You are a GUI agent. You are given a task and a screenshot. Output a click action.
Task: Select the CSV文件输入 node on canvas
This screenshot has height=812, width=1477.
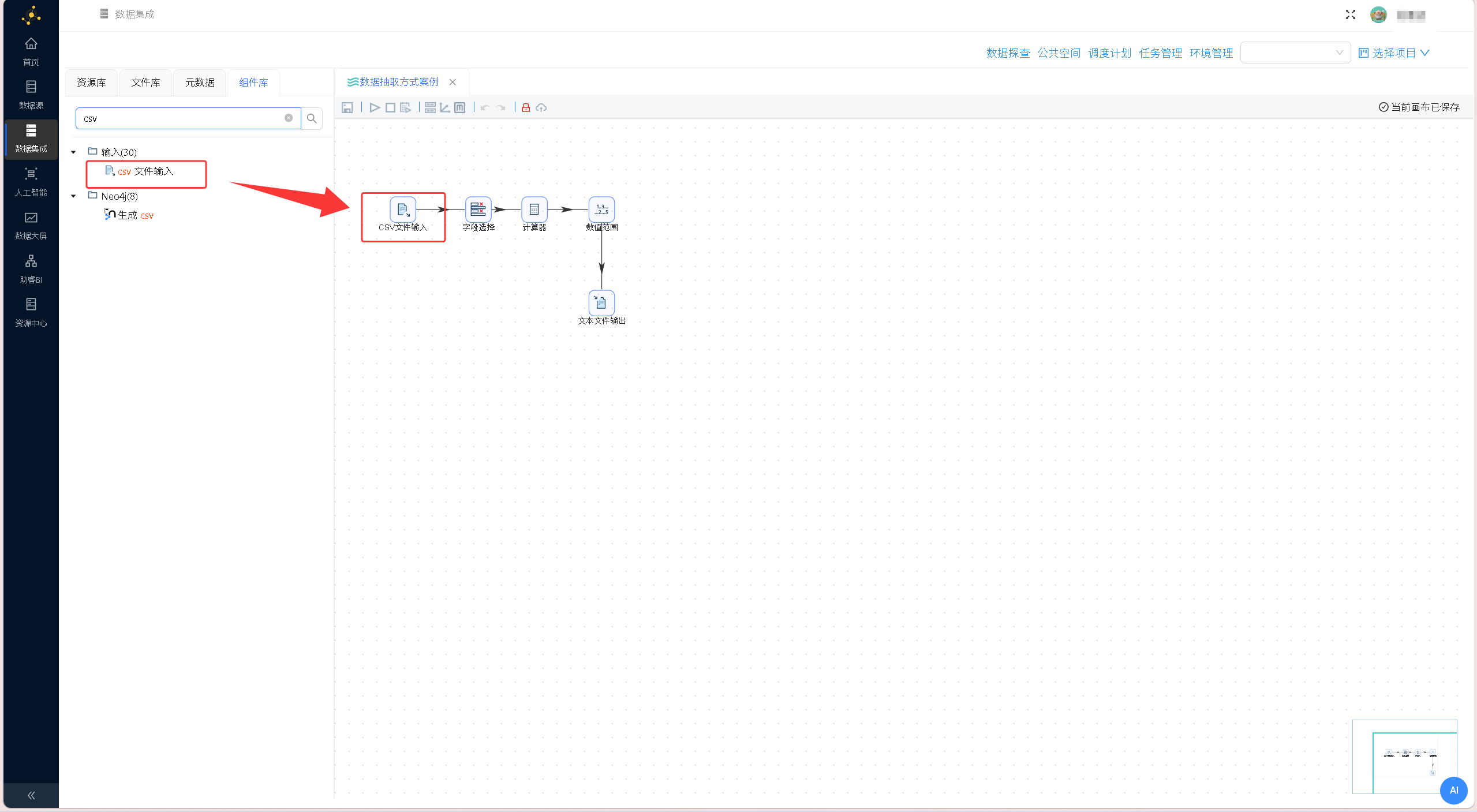(403, 209)
